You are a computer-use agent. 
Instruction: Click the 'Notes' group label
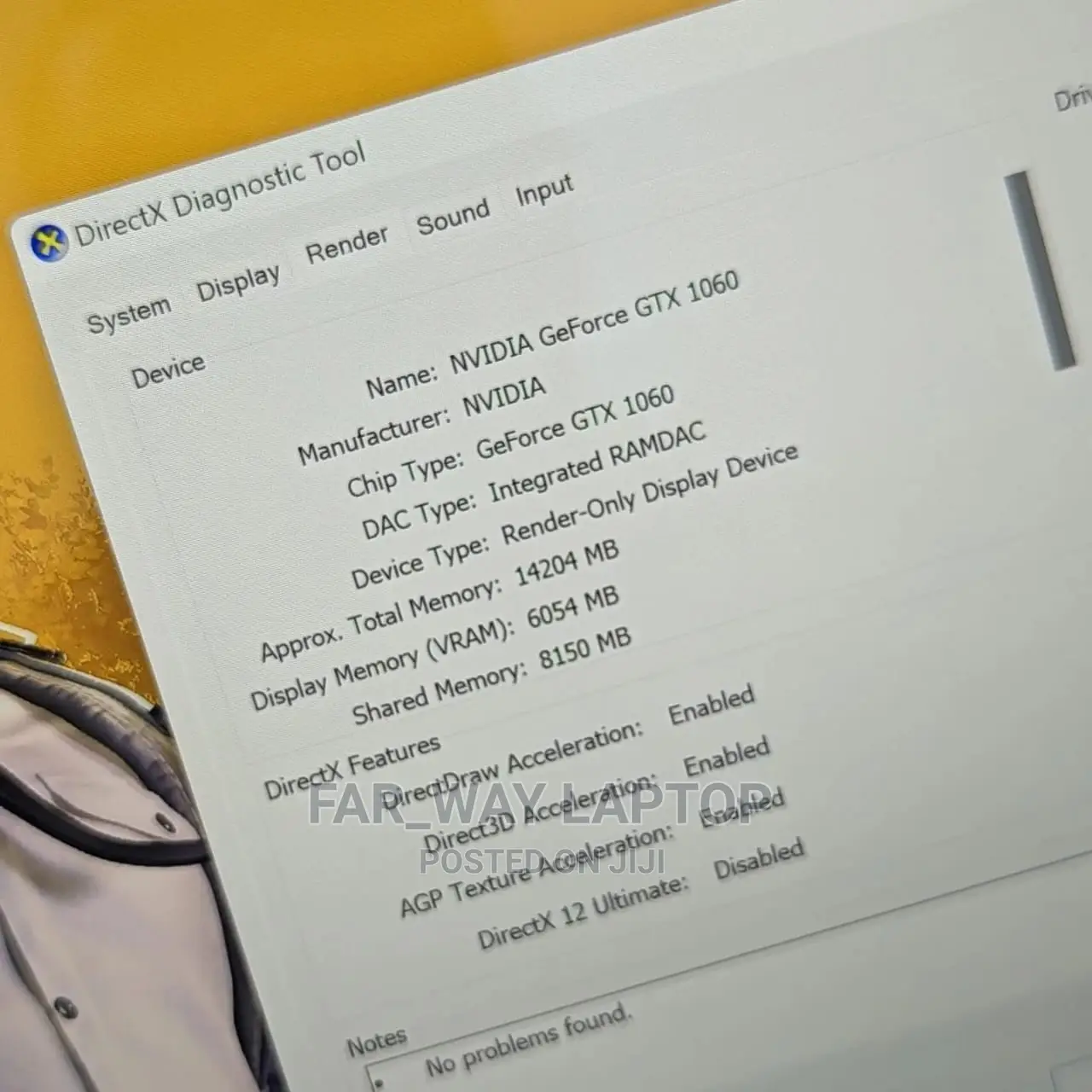376,1042
